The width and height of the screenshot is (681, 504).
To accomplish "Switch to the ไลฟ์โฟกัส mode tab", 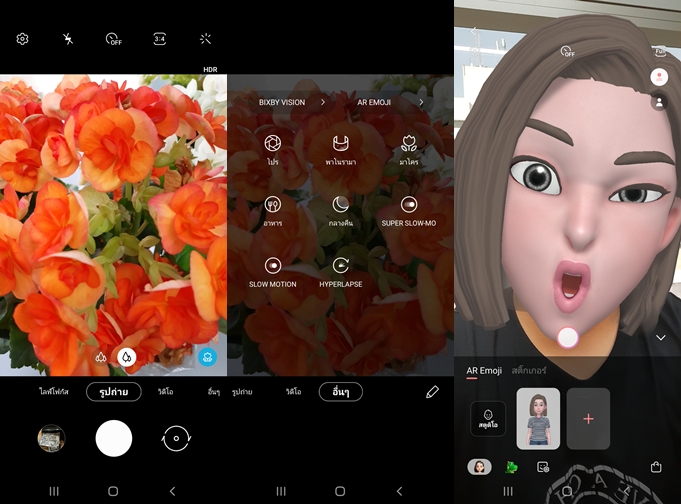I will (58, 392).
